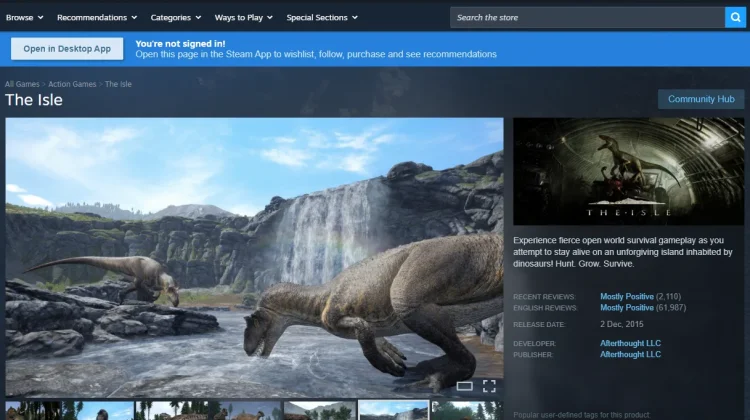Image resolution: width=750 pixels, height=420 pixels.
Task: Select highlighted waterfall thumbnail in strip
Action: [x=394, y=411]
